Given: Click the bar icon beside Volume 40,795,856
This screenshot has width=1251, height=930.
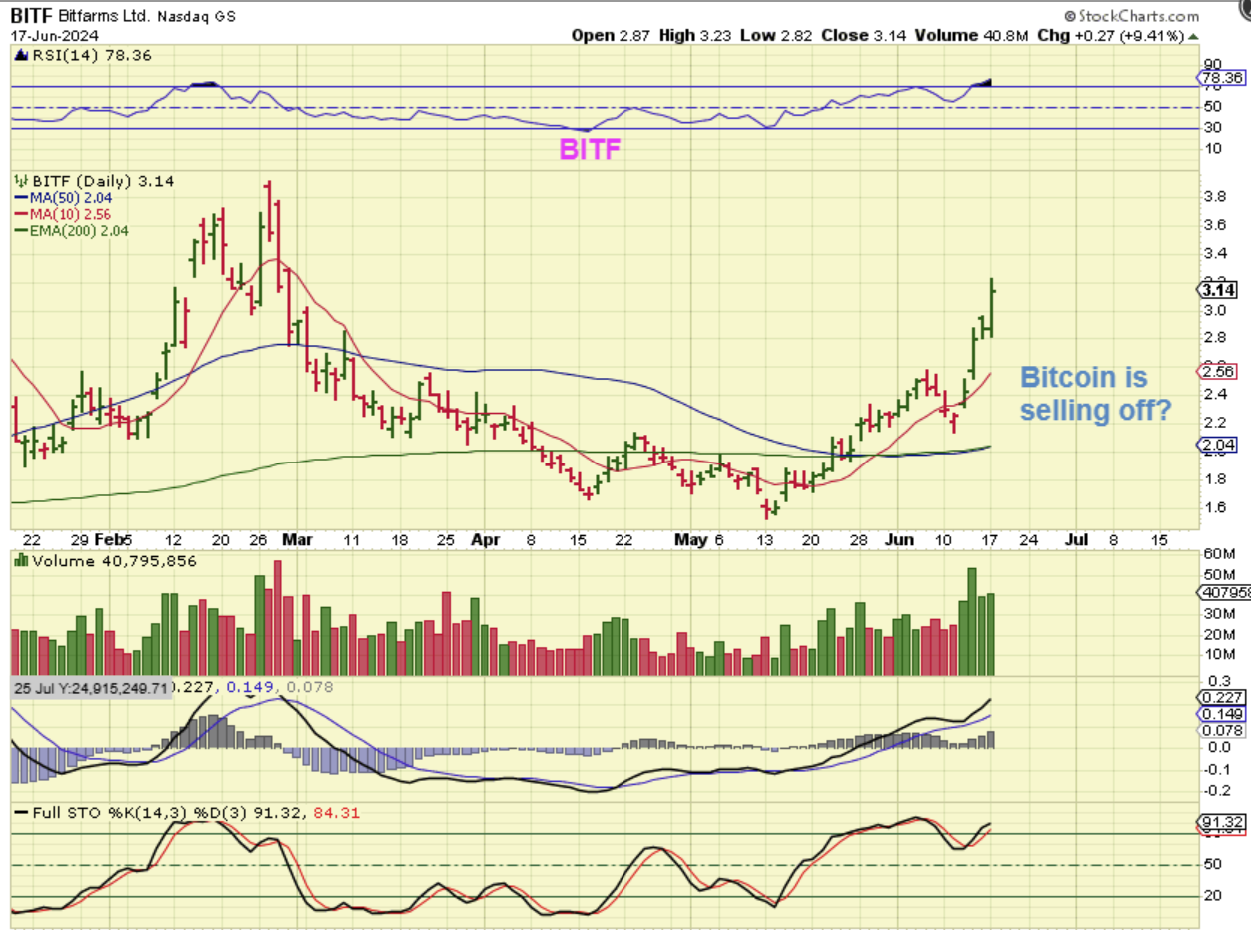Looking at the screenshot, I should pos(19,561).
